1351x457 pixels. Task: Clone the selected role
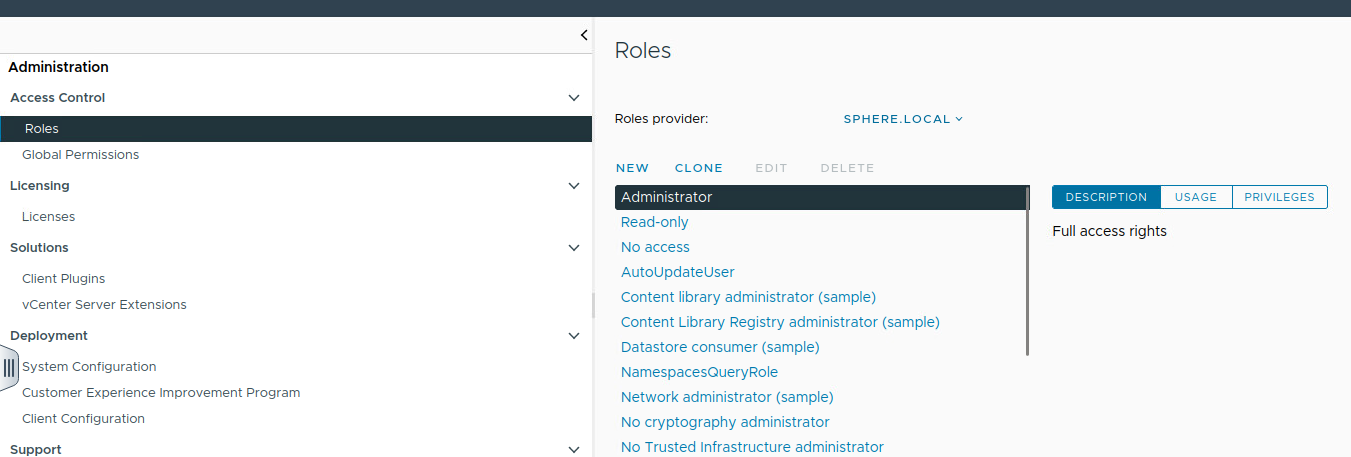pos(698,168)
